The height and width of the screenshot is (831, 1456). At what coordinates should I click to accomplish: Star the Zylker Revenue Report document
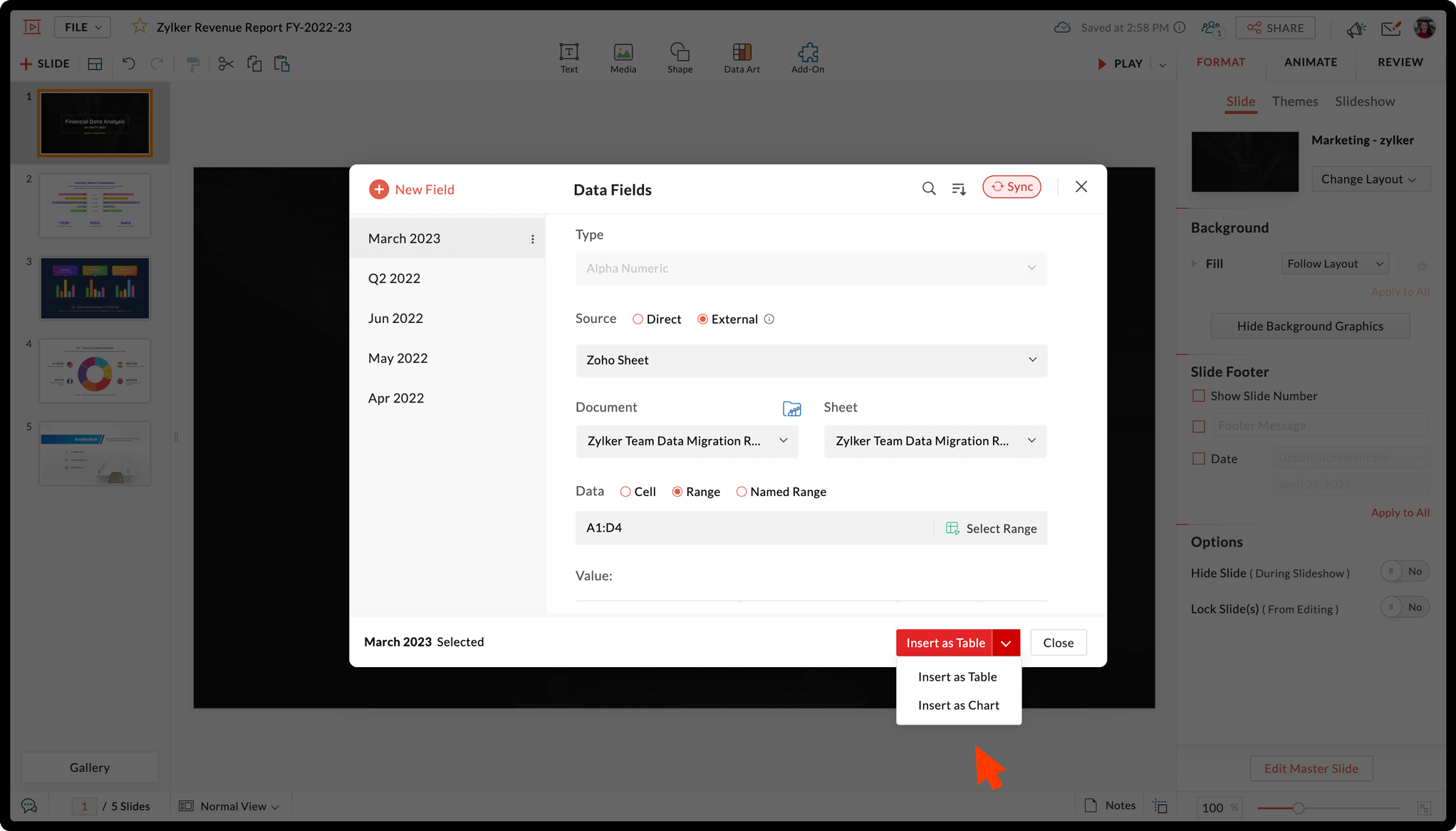coord(140,27)
